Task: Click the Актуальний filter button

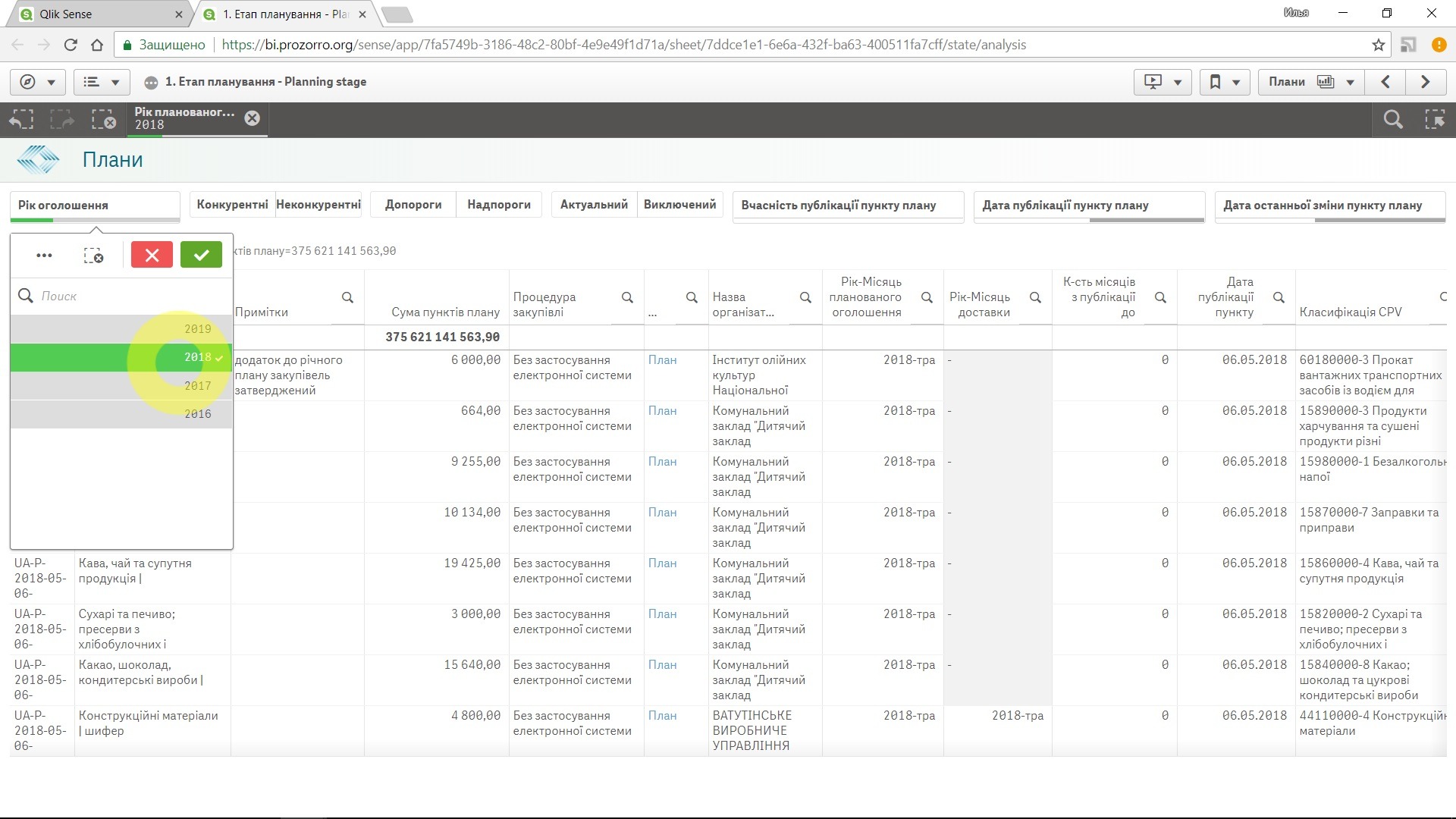Action: pos(594,205)
